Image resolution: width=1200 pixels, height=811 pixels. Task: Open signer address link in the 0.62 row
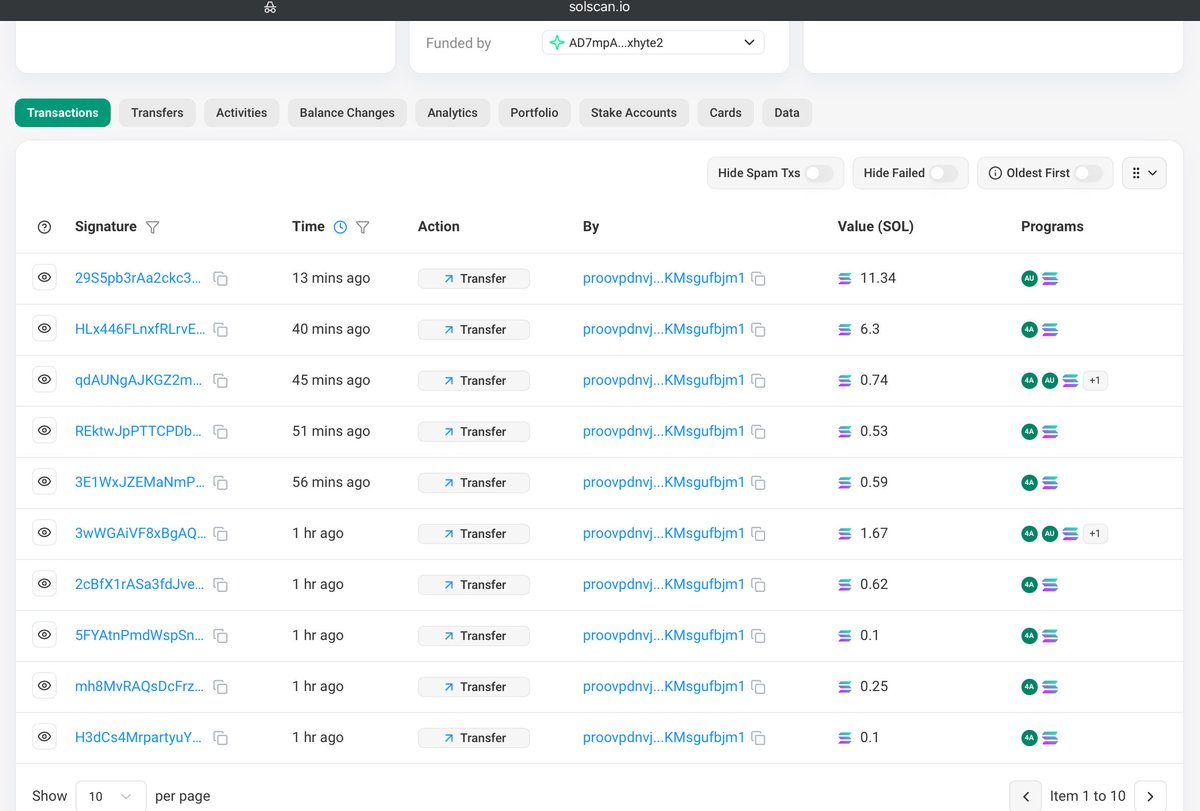click(664, 584)
